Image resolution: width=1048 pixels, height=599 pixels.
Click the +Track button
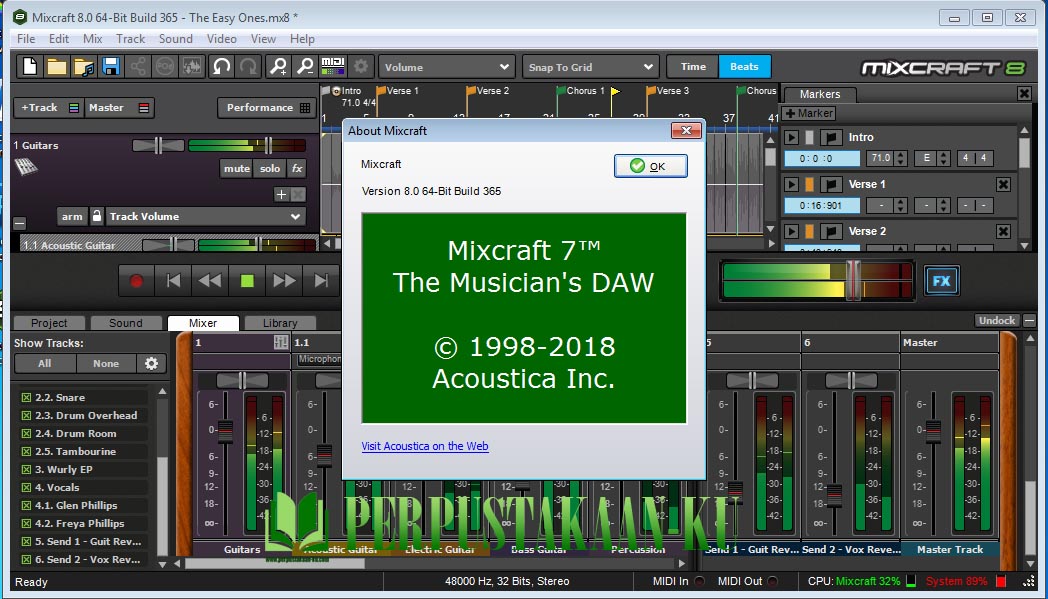(48, 108)
